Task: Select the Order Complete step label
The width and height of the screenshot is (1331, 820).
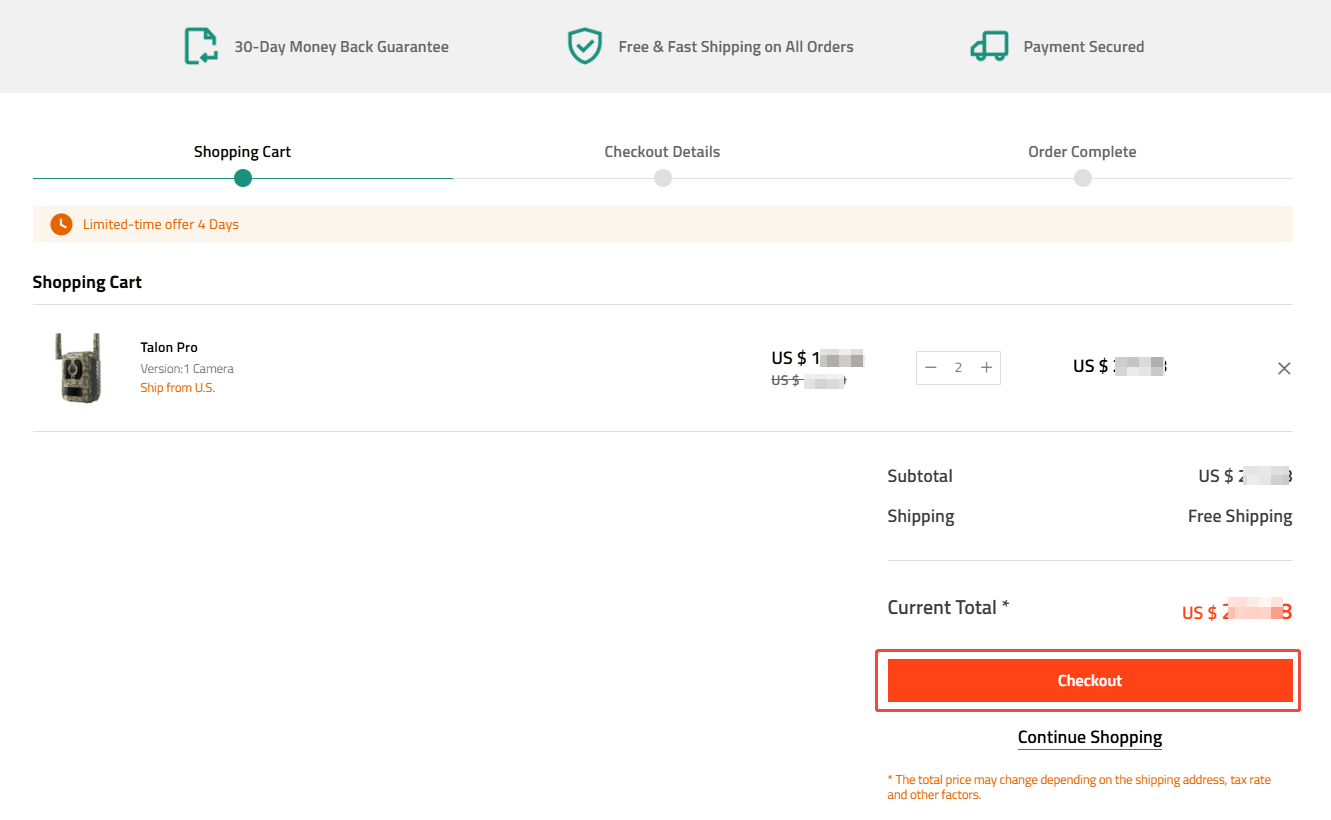Action: [x=1082, y=152]
